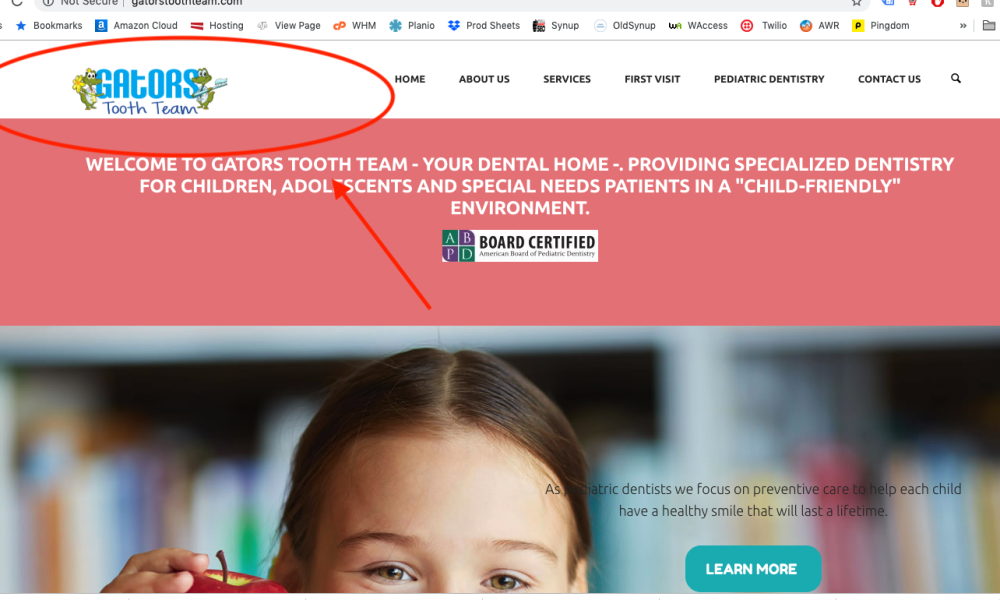Image resolution: width=1000 pixels, height=600 pixels.
Task: Open the Contact Us link
Action: tap(889, 79)
